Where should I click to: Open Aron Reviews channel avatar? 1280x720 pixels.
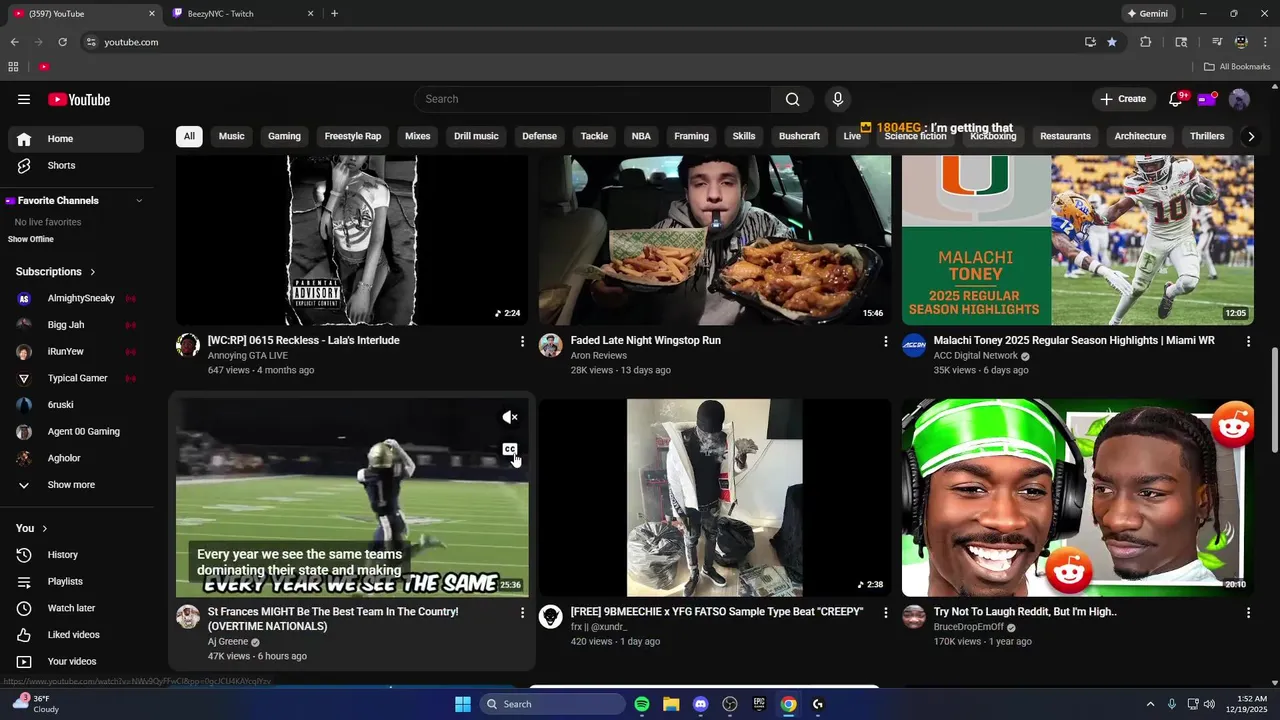(x=550, y=346)
